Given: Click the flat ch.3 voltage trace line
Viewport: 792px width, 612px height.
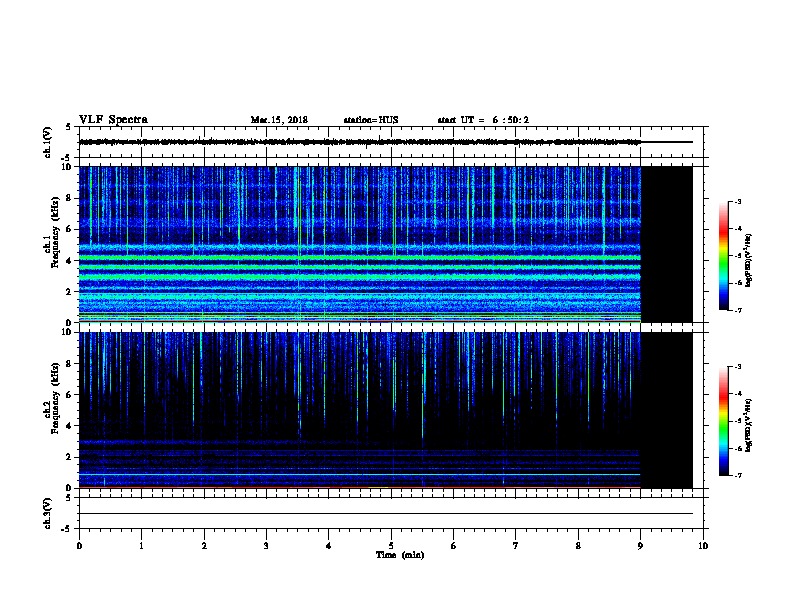Looking at the screenshot, I should (386, 514).
